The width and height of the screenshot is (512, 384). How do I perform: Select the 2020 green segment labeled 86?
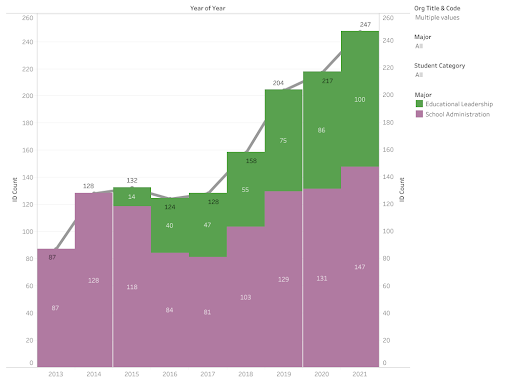coord(322,130)
